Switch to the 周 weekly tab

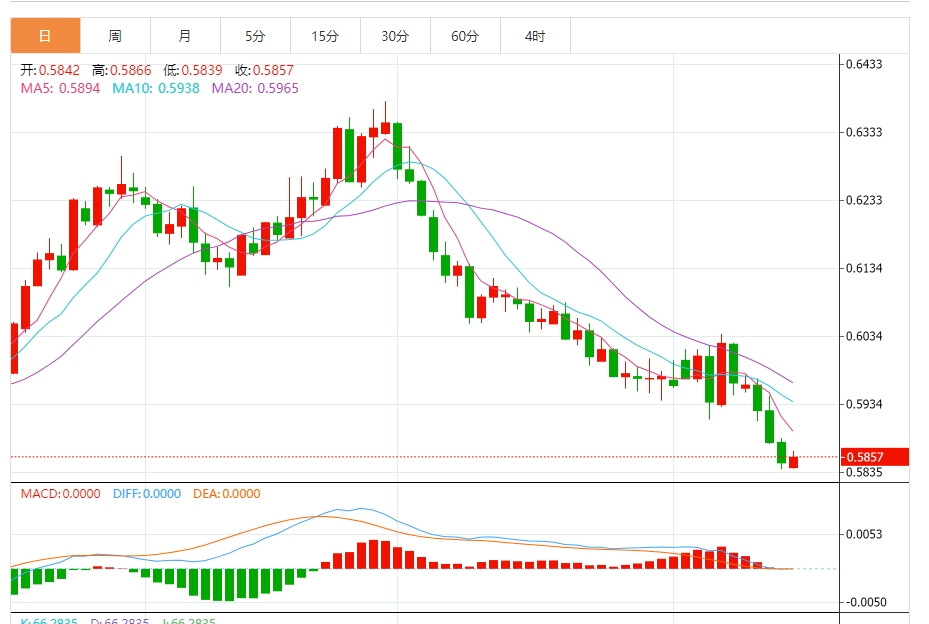point(115,36)
